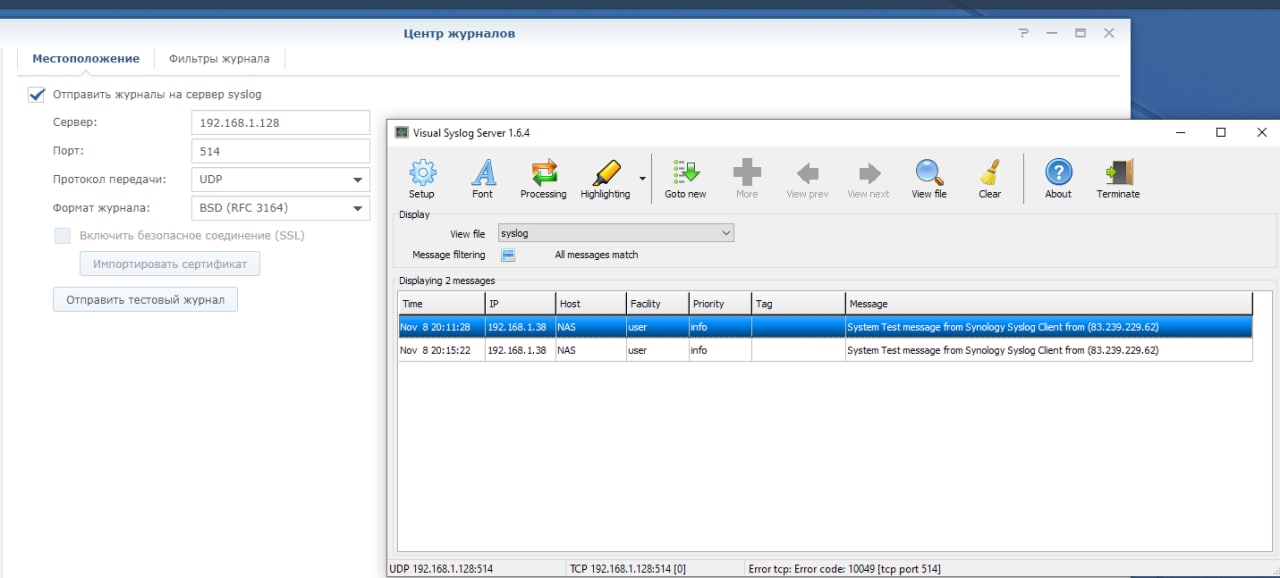Open Setup in Visual Syslog Server toolbar
The image size is (1280, 578).
[x=422, y=179]
